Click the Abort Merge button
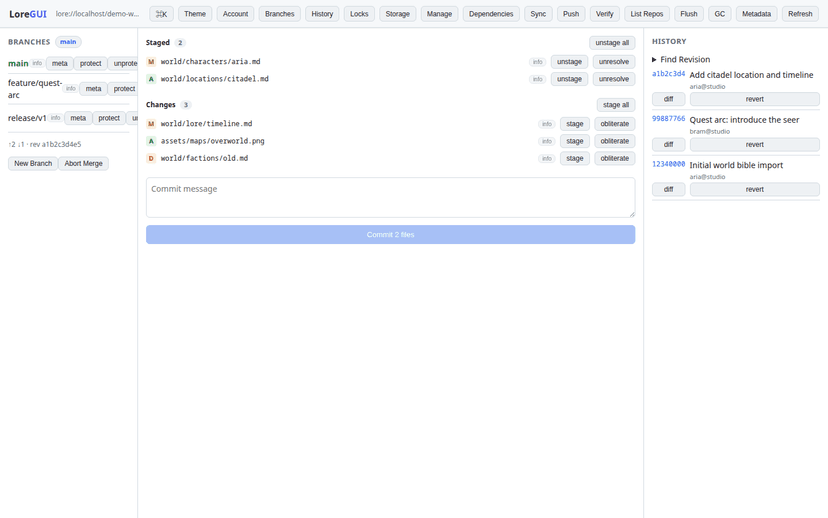This screenshot has height=518, width=828. tap(83, 164)
